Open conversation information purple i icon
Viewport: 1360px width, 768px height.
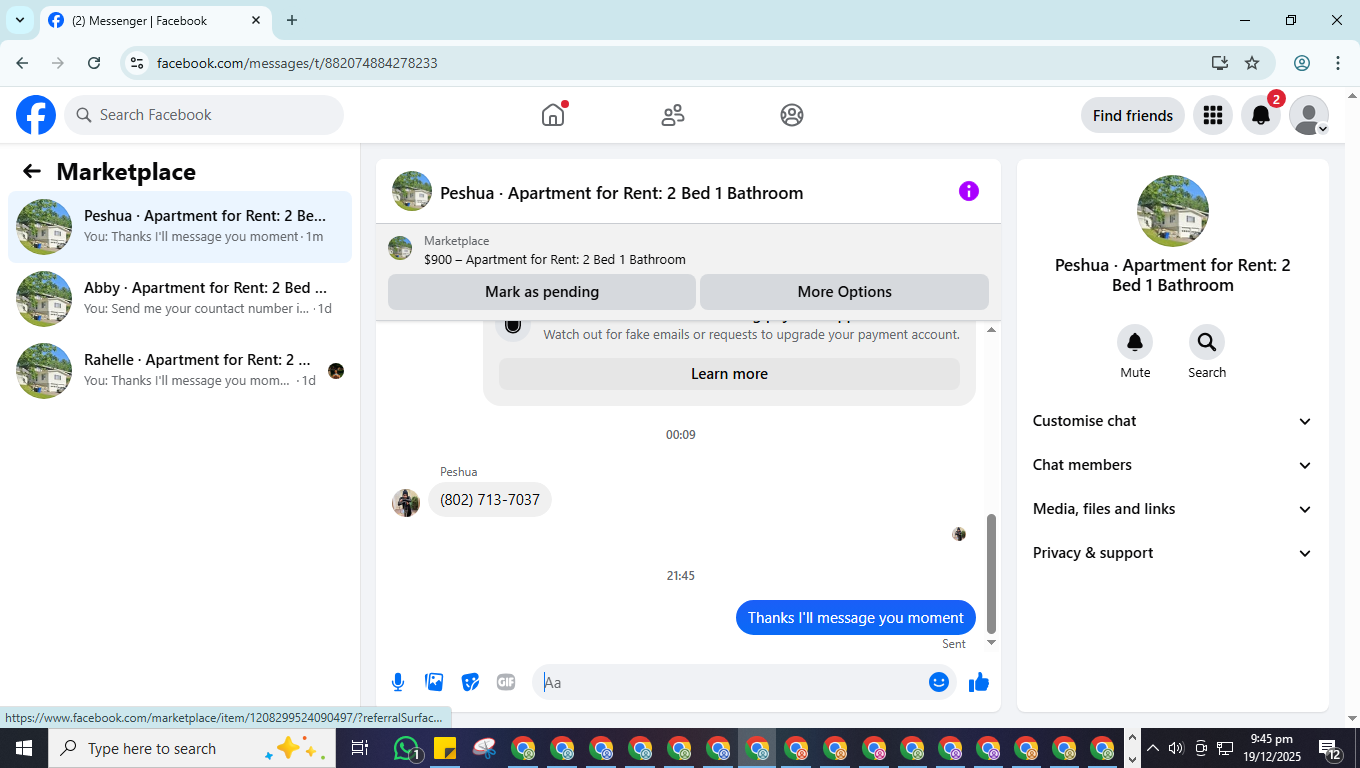click(x=969, y=191)
